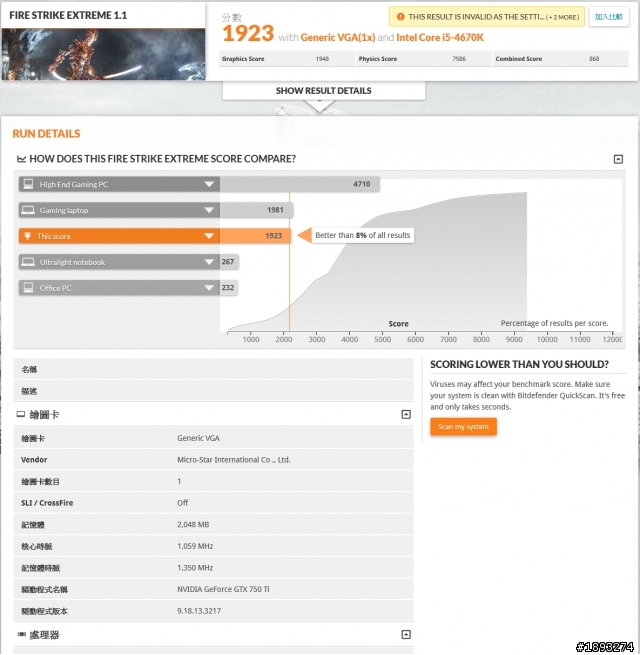This screenshot has height=655, width=640.
Task: Click the 1,350 MHz memory clock value
Action: tap(195, 568)
